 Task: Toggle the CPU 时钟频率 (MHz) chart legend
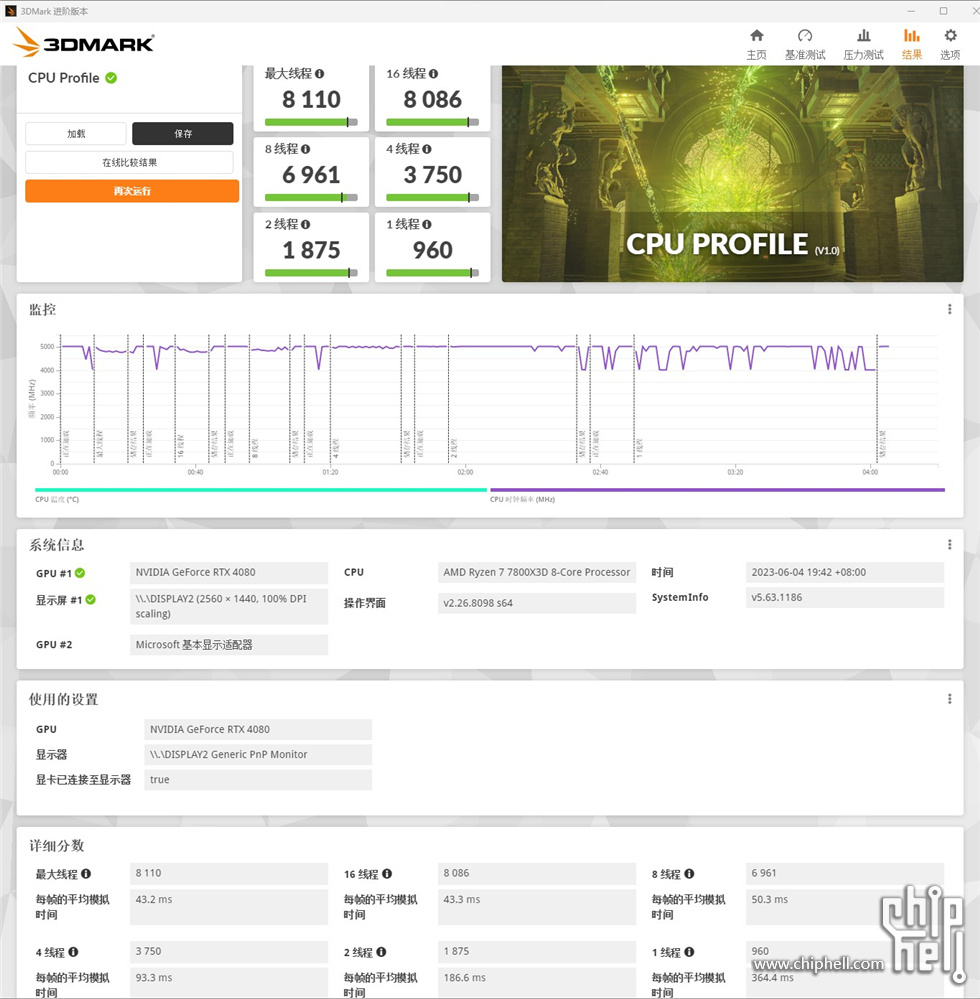click(x=717, y=494)
